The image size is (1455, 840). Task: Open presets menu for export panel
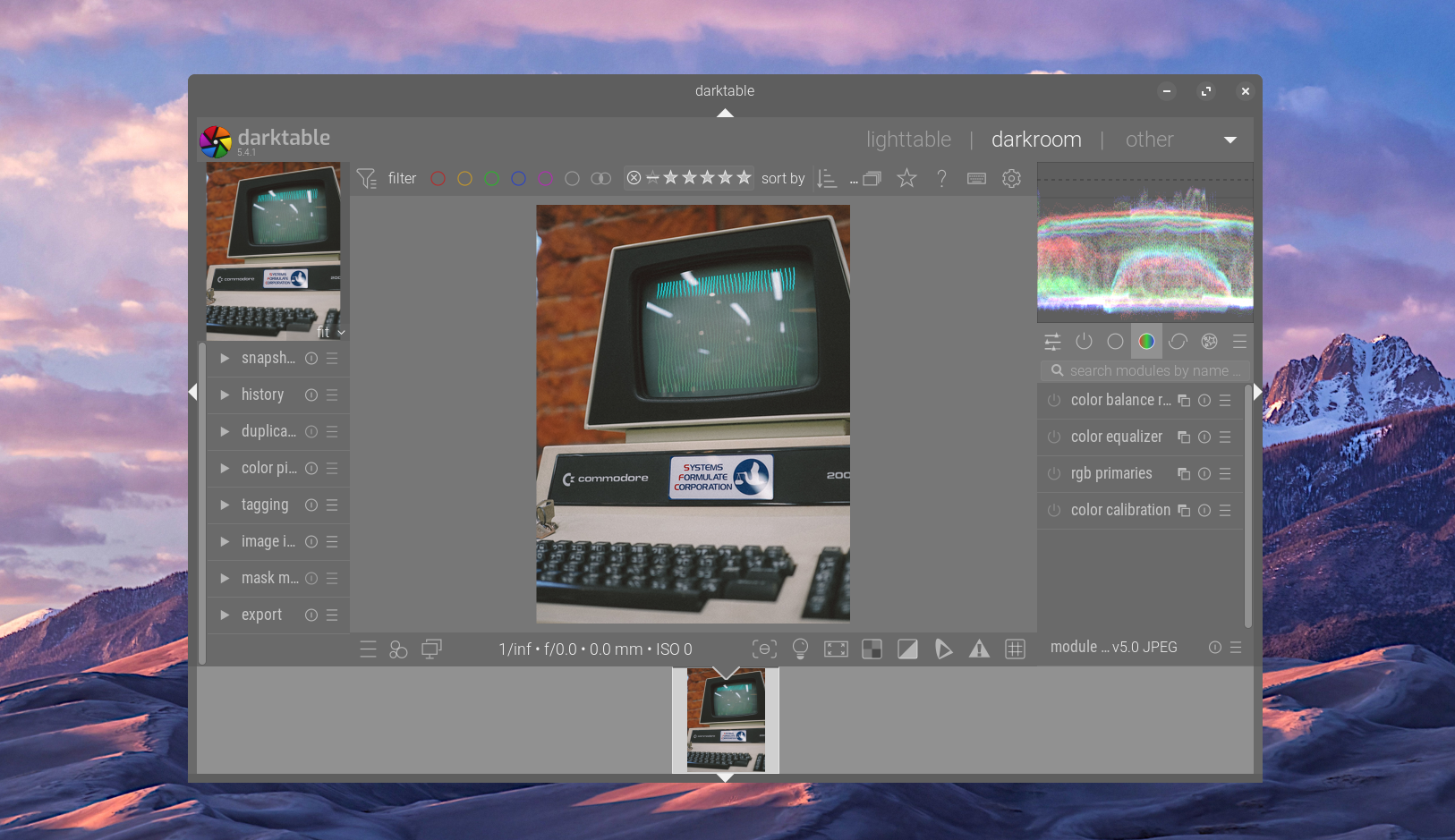(x=332, y=615)
